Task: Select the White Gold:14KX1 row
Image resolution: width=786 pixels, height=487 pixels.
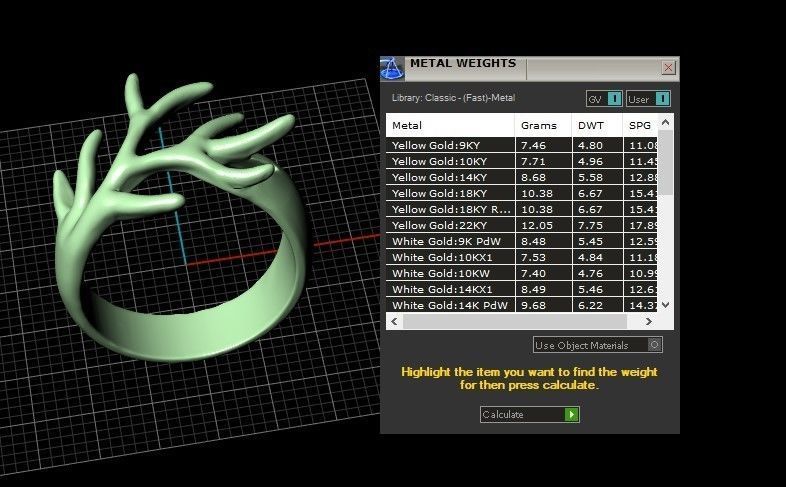Action: pyautogui.click(x=521, y=290)
